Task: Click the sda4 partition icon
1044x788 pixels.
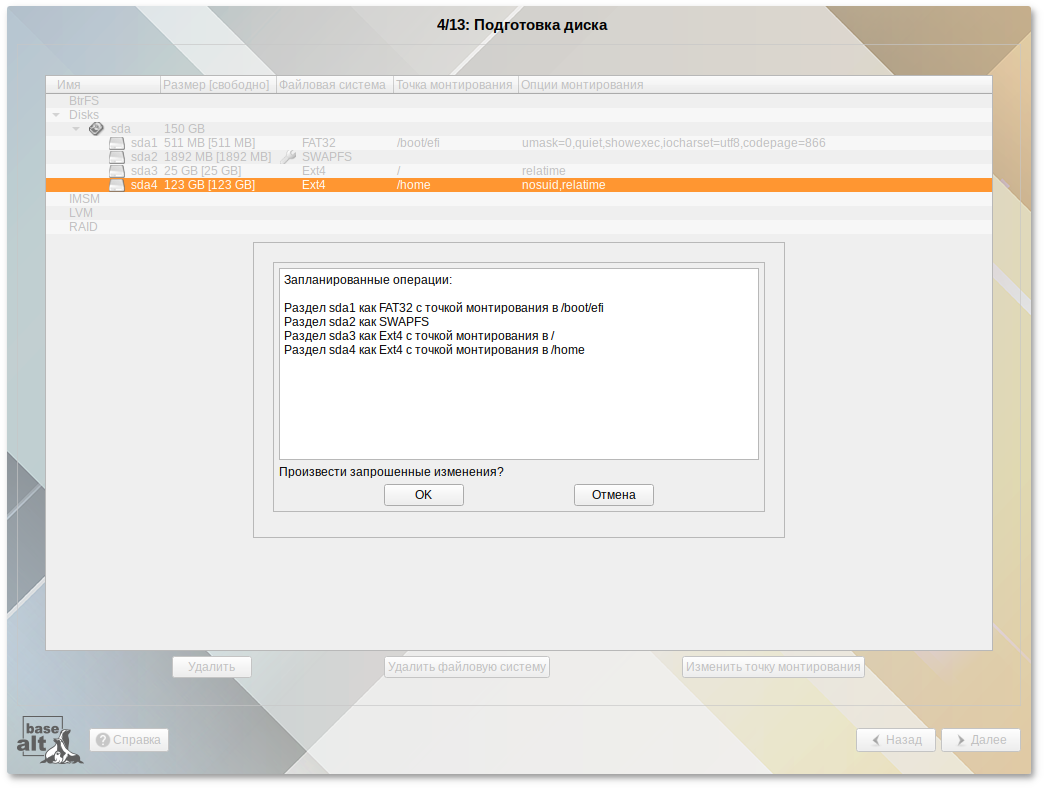Action: point(117,185)
